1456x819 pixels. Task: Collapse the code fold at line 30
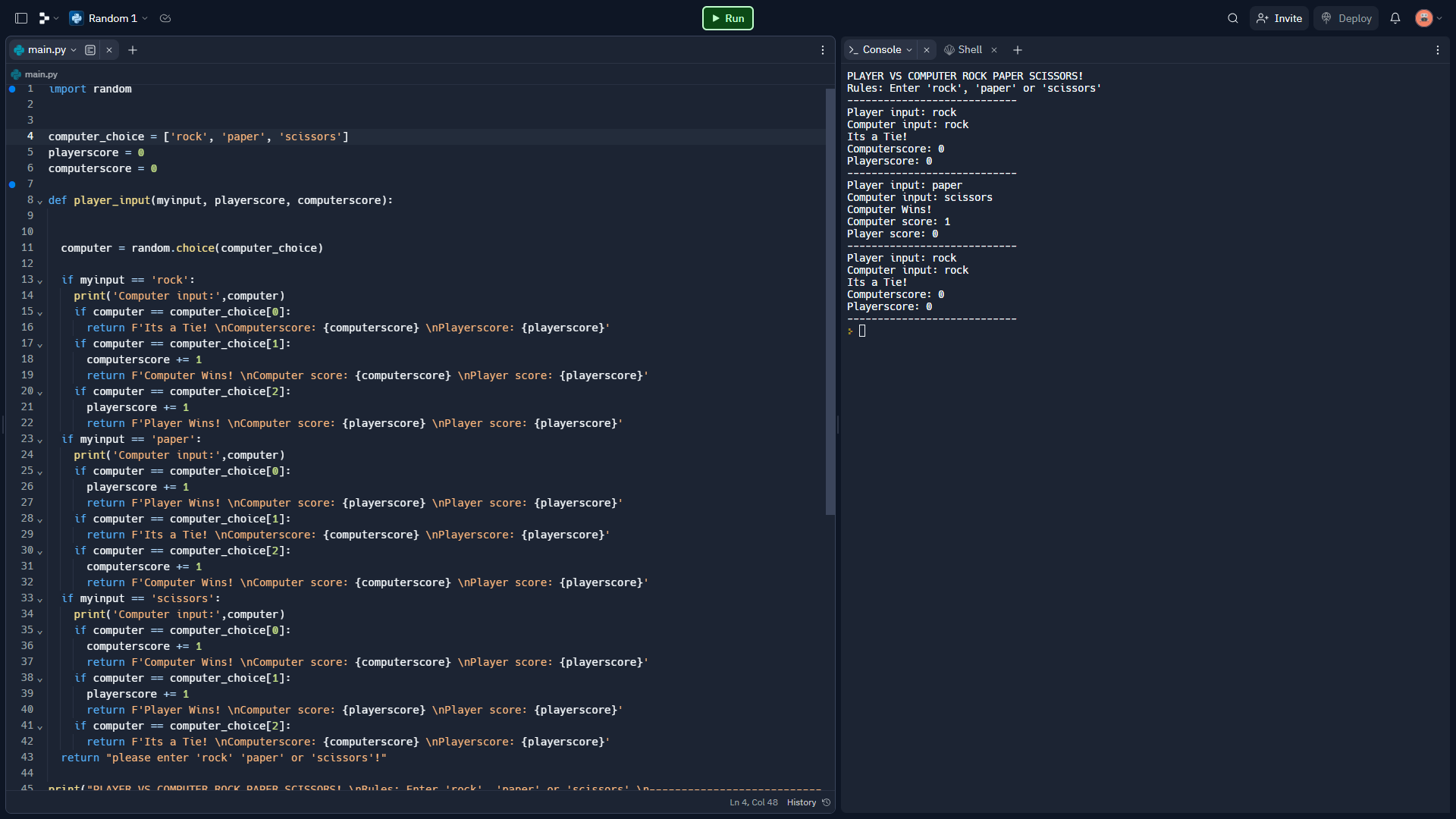(x=39, y=551)
